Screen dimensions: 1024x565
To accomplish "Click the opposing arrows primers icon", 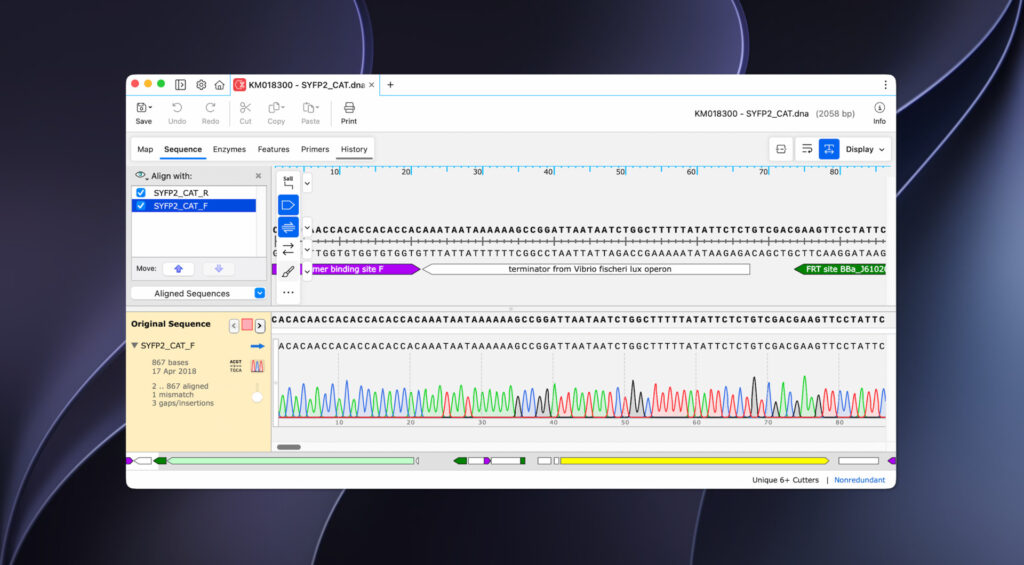I will coord(288,249).
